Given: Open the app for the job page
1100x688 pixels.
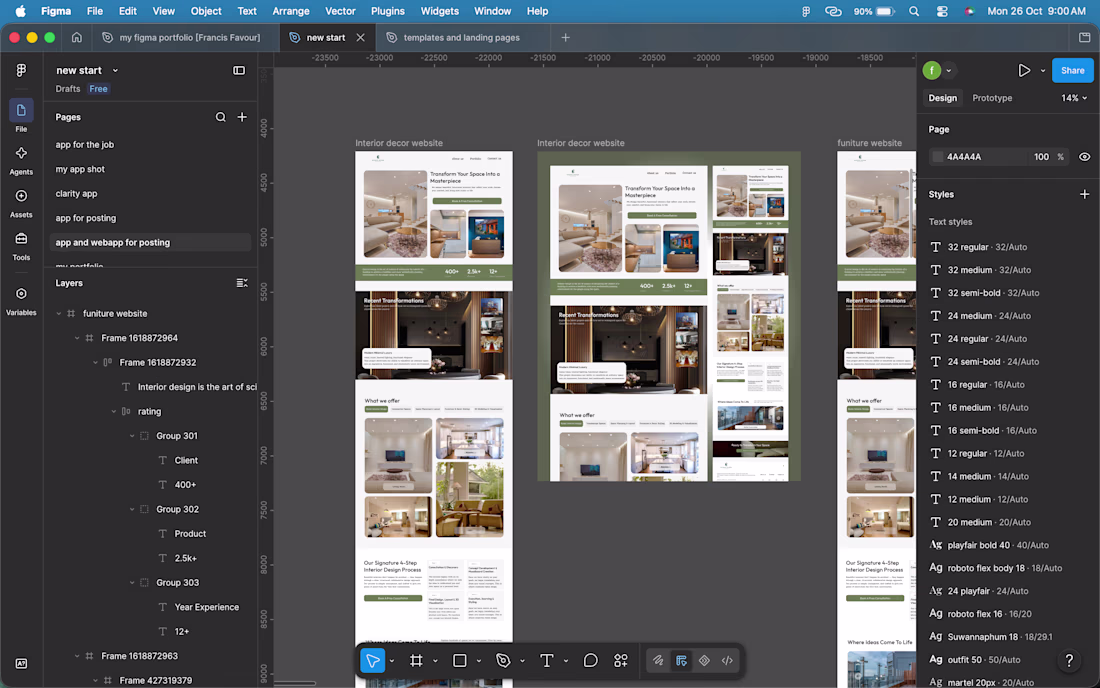Looking at the screenshot, I should [x=84, y=144].
